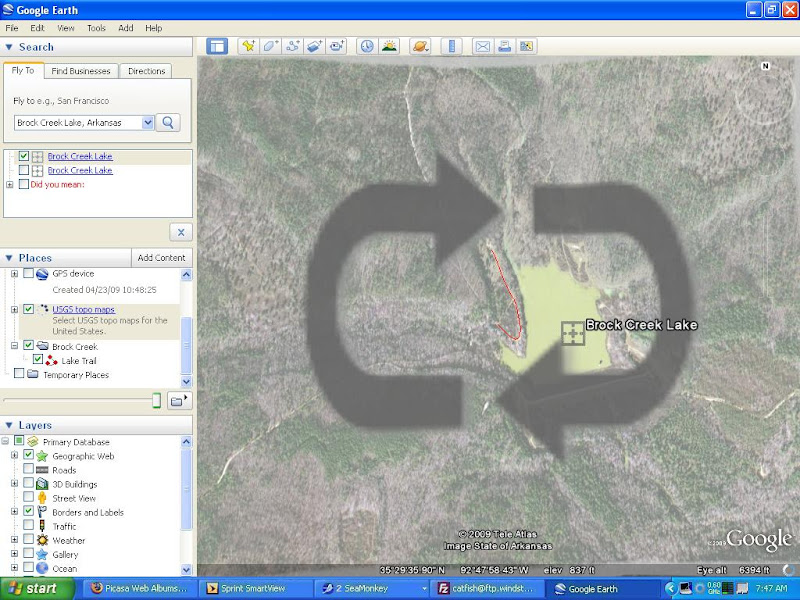Click the Email envelope icon
The height and width of the screenshot is (600, 800).
[x=482, y=46]
